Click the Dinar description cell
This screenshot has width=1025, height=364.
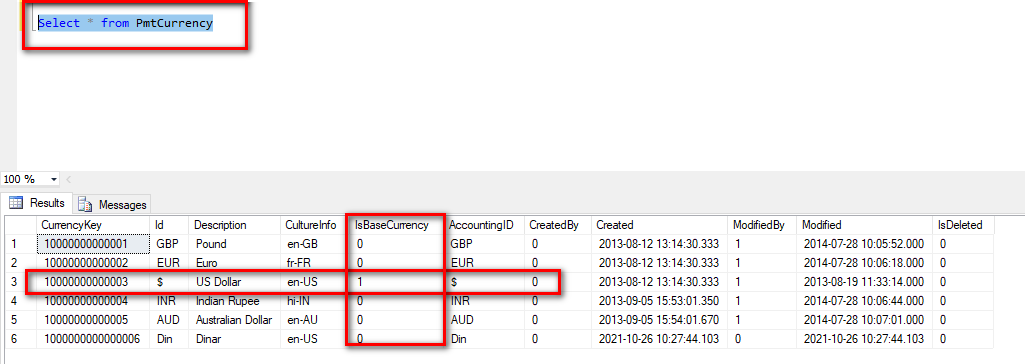coord(234,339)
